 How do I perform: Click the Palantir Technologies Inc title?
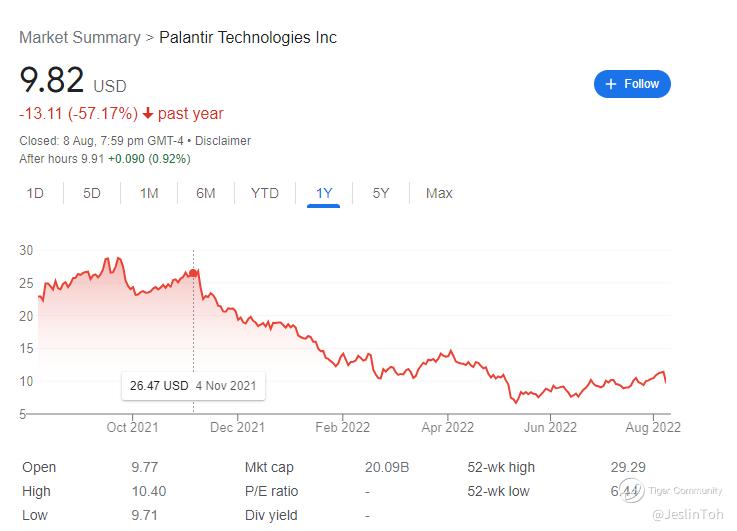248,38
